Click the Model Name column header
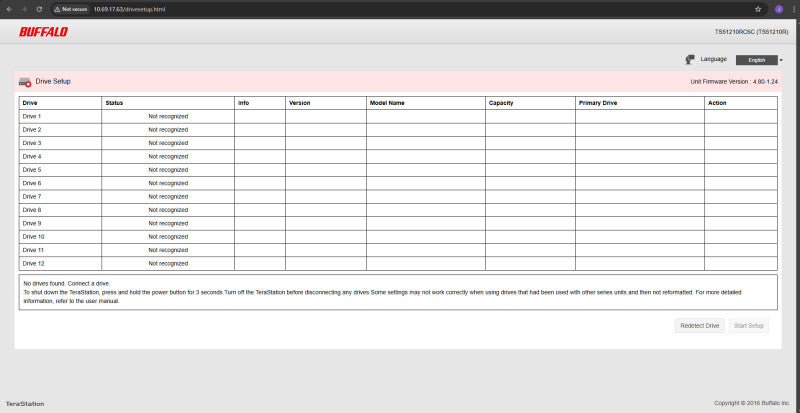Screen dimensions: 800x413 426,103
